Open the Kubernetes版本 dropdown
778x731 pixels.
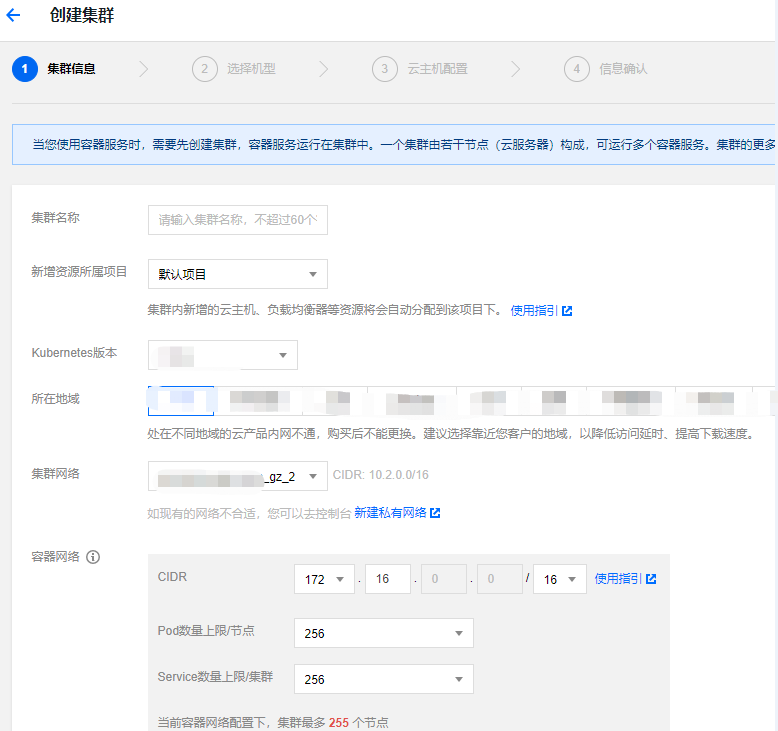(223, 355)
